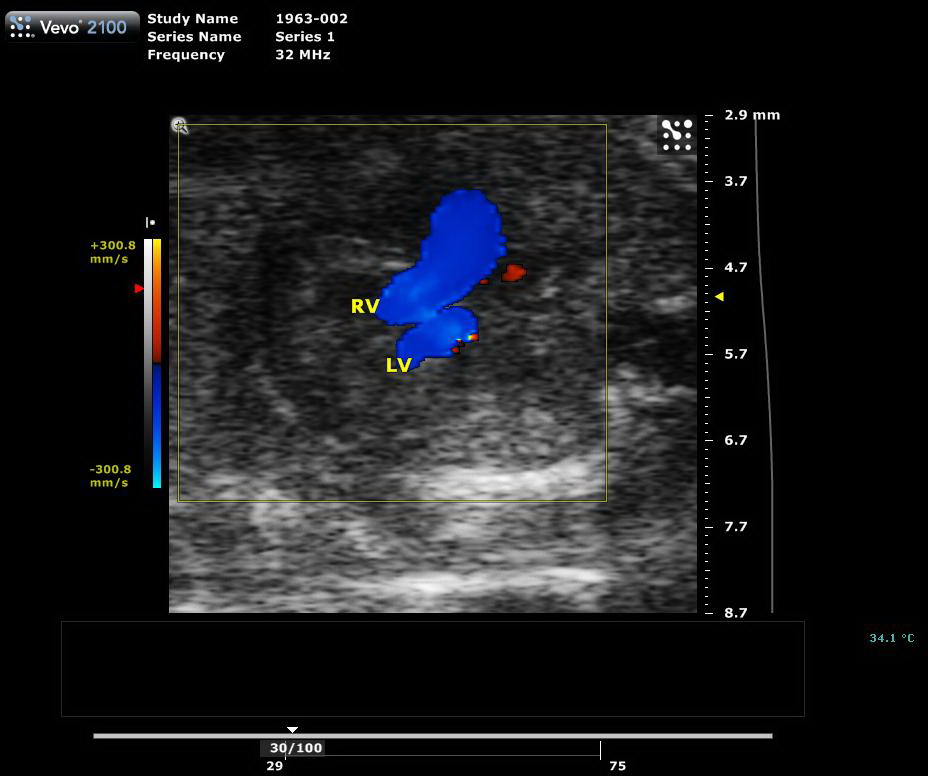Select the yellow focal depth arrow
The height and width of the screenshot is (776, 928).
[x=719, y=296]
